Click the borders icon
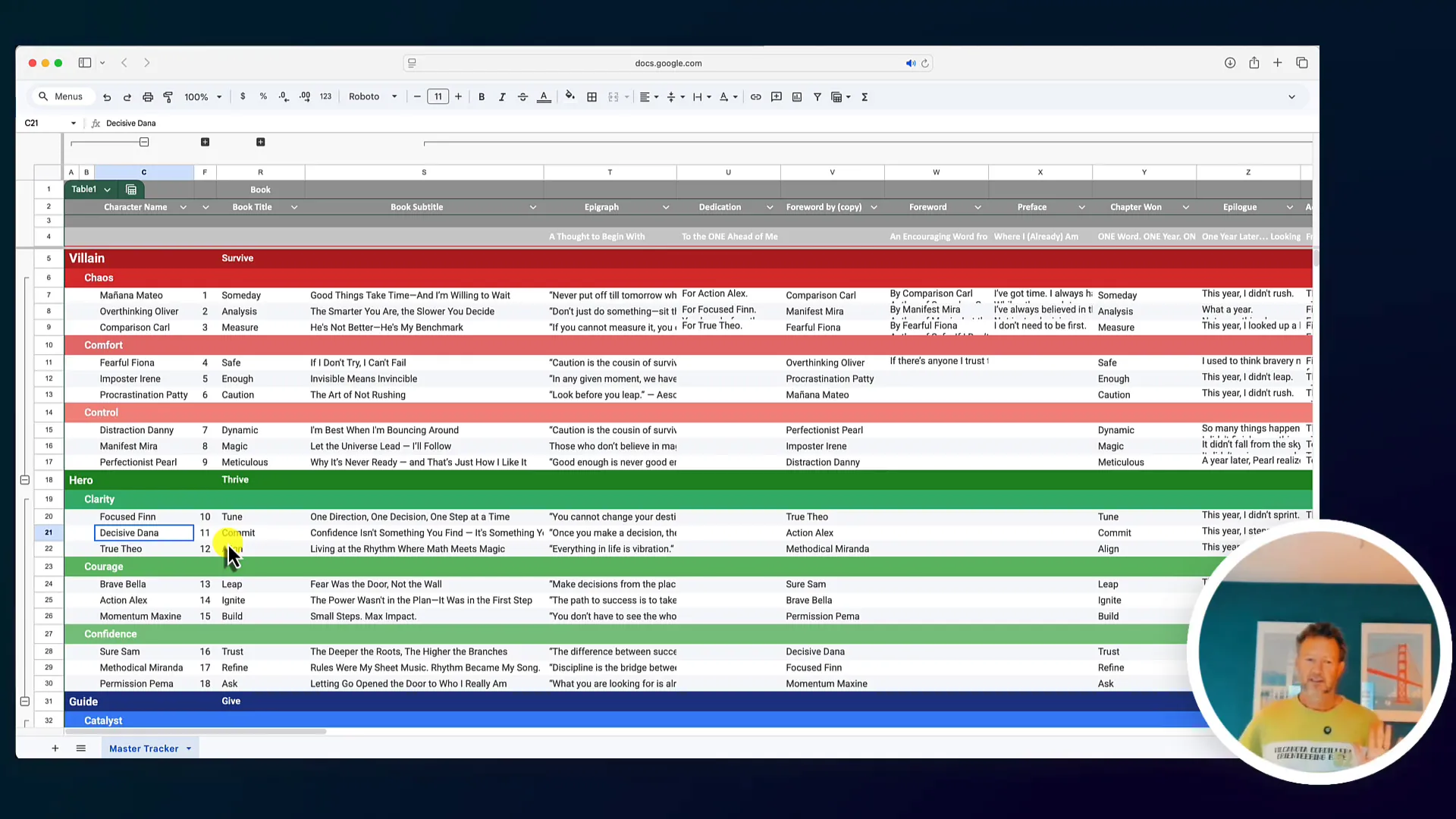Image resolution: width=1456 pixels, height=819 pixels. [x=592, y=97]
